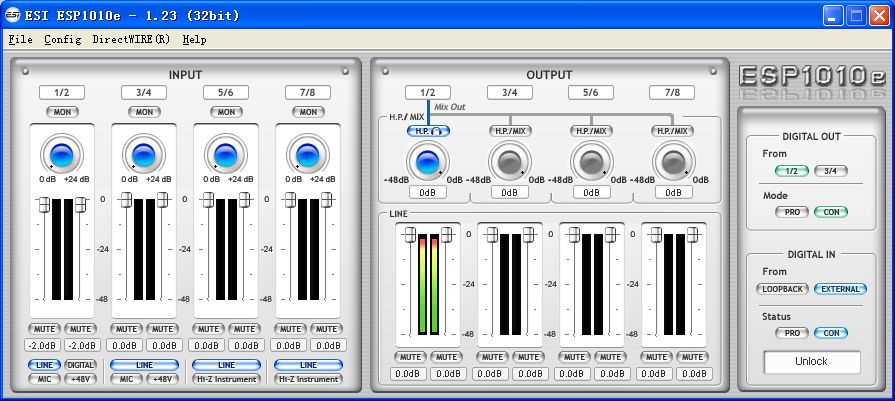Enable +48V phantom power on input 3/4
Image resolution: width=895 pixels, height=401 pixels.
(x=163, y=379)
